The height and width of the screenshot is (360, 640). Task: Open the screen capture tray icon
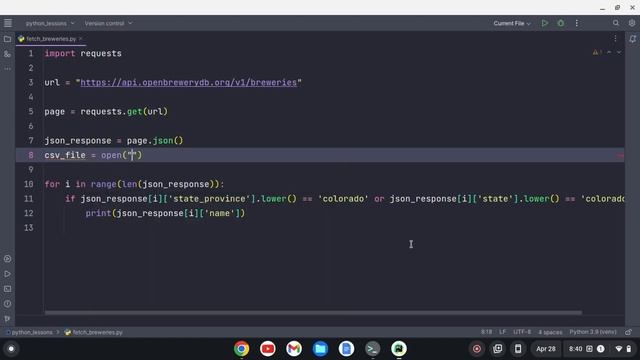coord(498,349)
